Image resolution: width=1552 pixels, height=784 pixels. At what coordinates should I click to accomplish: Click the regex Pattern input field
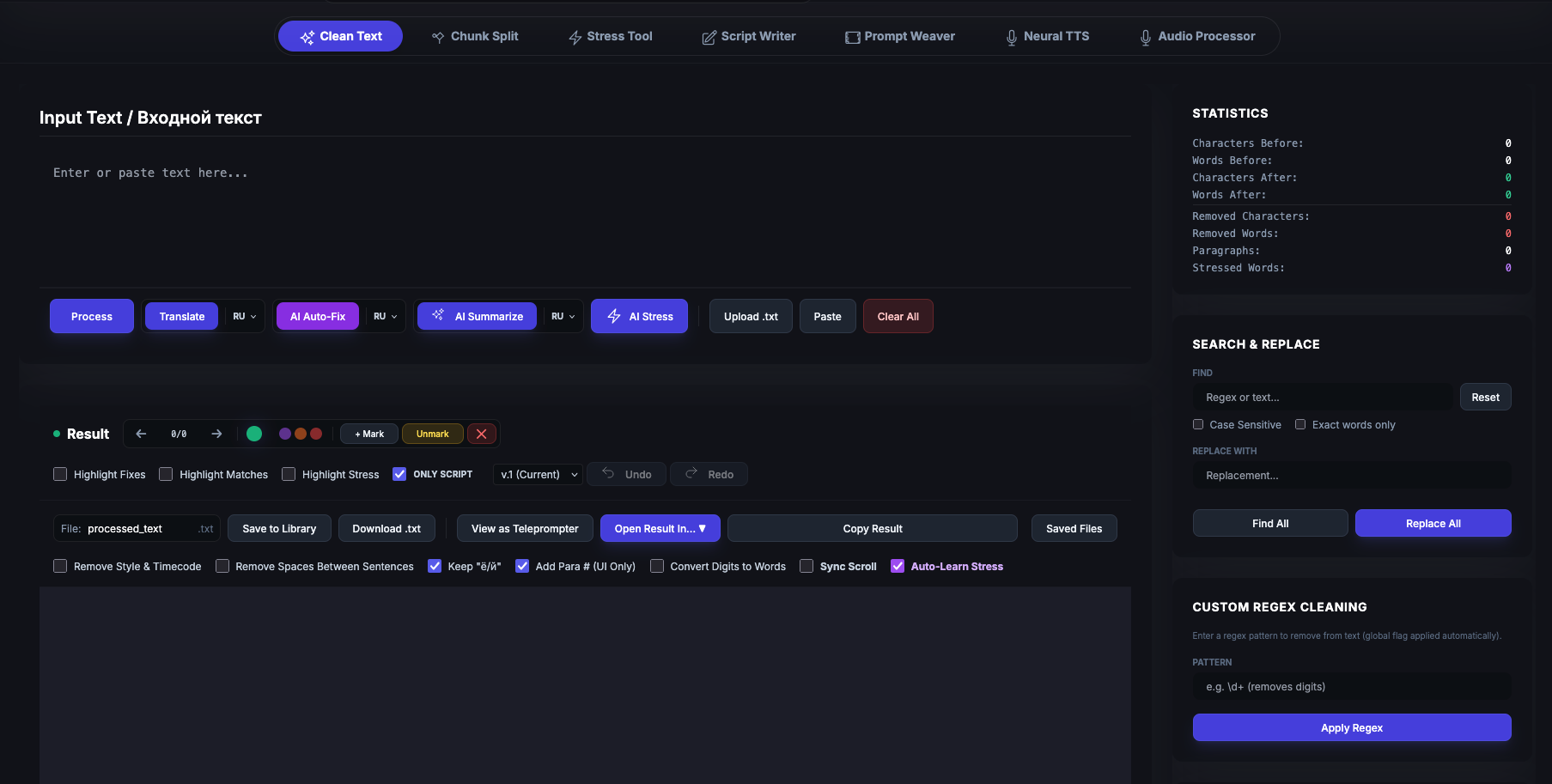click(1352, 686)
